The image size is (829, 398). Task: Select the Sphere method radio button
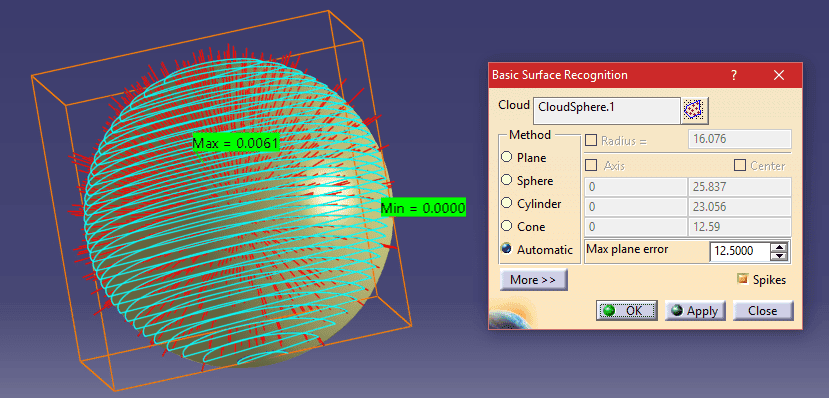[506, 180]
